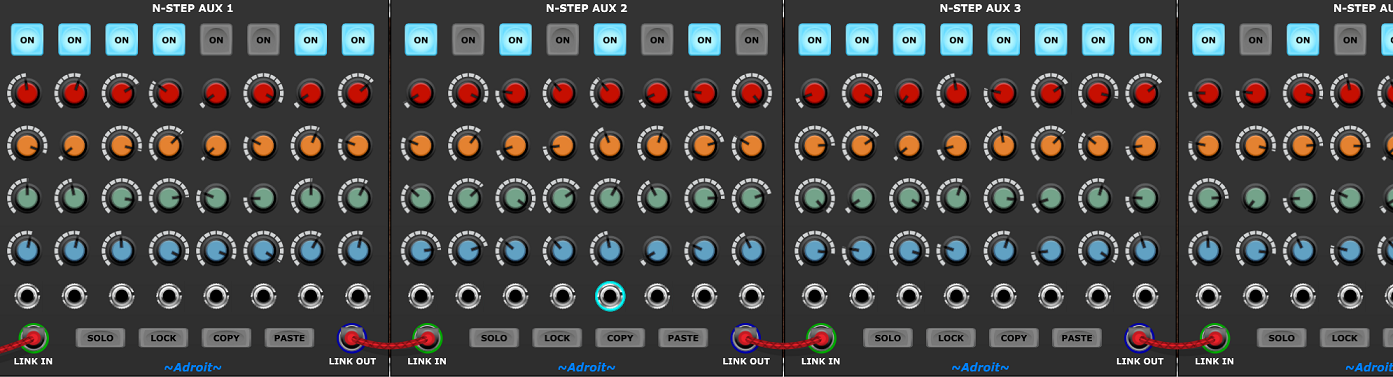Click PASTE on N-STEP AUX 1
This screenshot has width=1393, height=377.
click(x=289, y=338)
